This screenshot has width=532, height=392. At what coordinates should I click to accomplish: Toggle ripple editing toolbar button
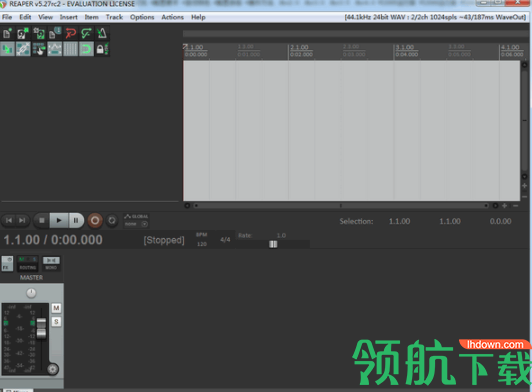point(39,49)
